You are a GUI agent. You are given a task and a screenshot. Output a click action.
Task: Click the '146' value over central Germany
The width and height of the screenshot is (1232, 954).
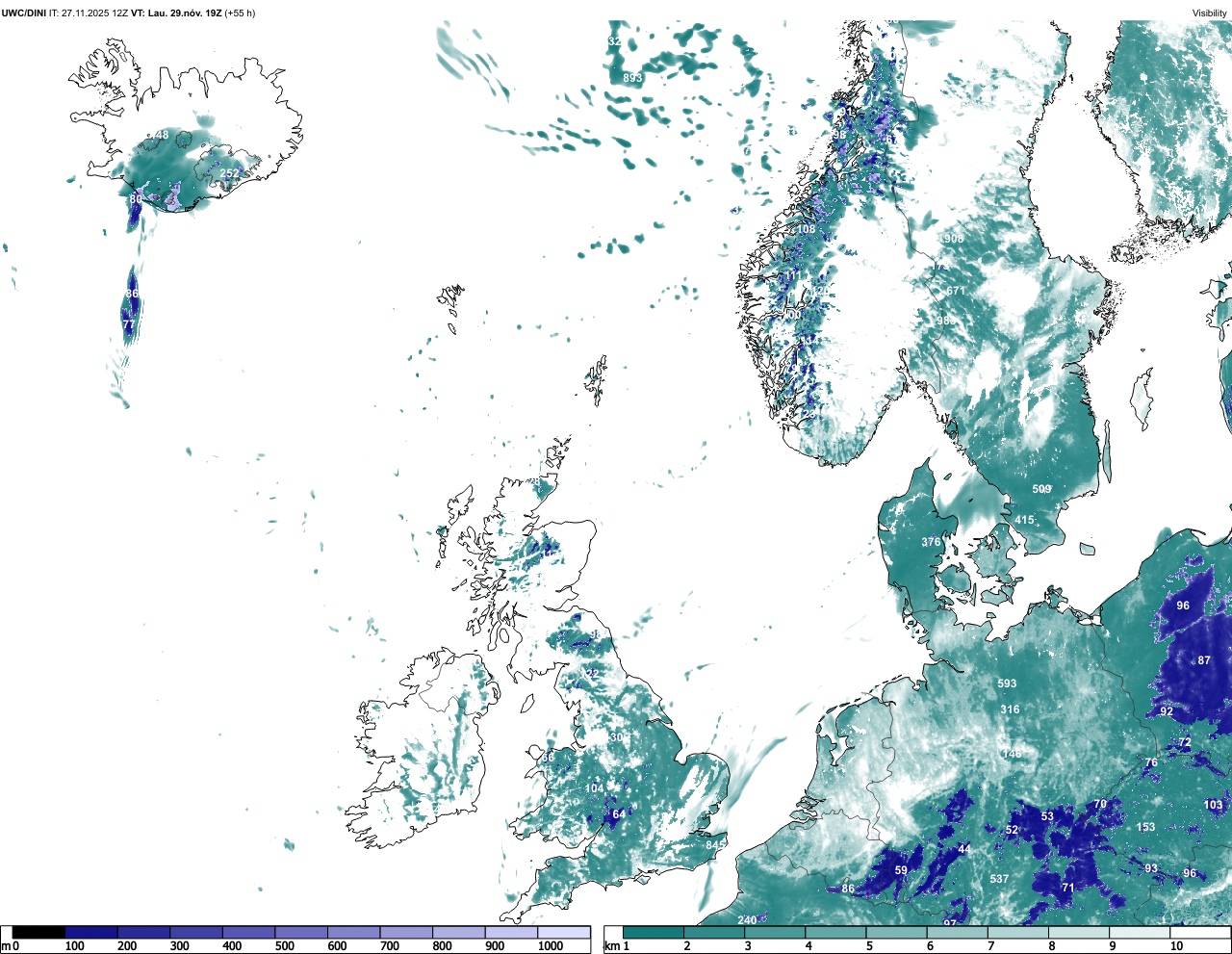[1011, 754]
